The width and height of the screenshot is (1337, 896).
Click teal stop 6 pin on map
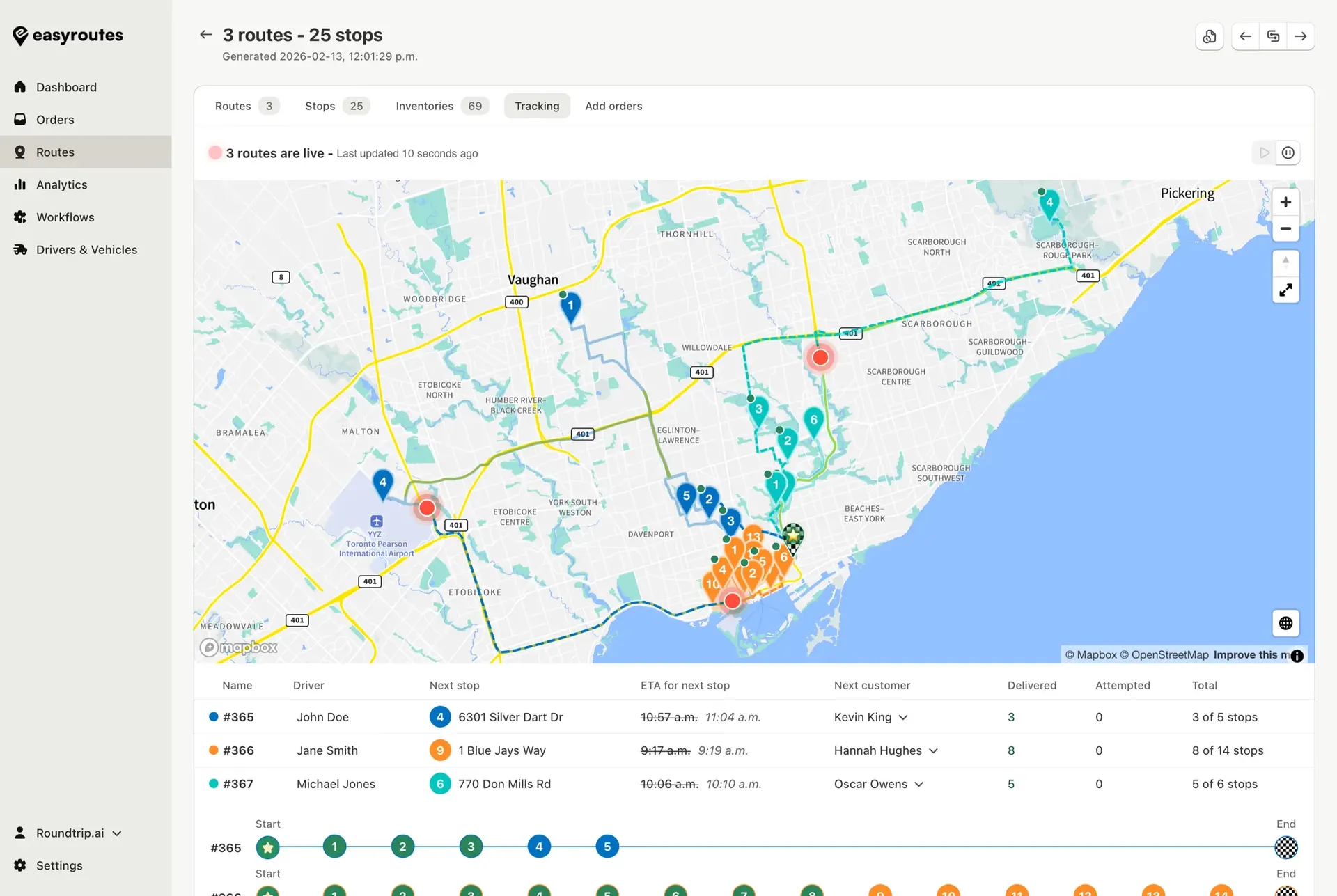813,421
